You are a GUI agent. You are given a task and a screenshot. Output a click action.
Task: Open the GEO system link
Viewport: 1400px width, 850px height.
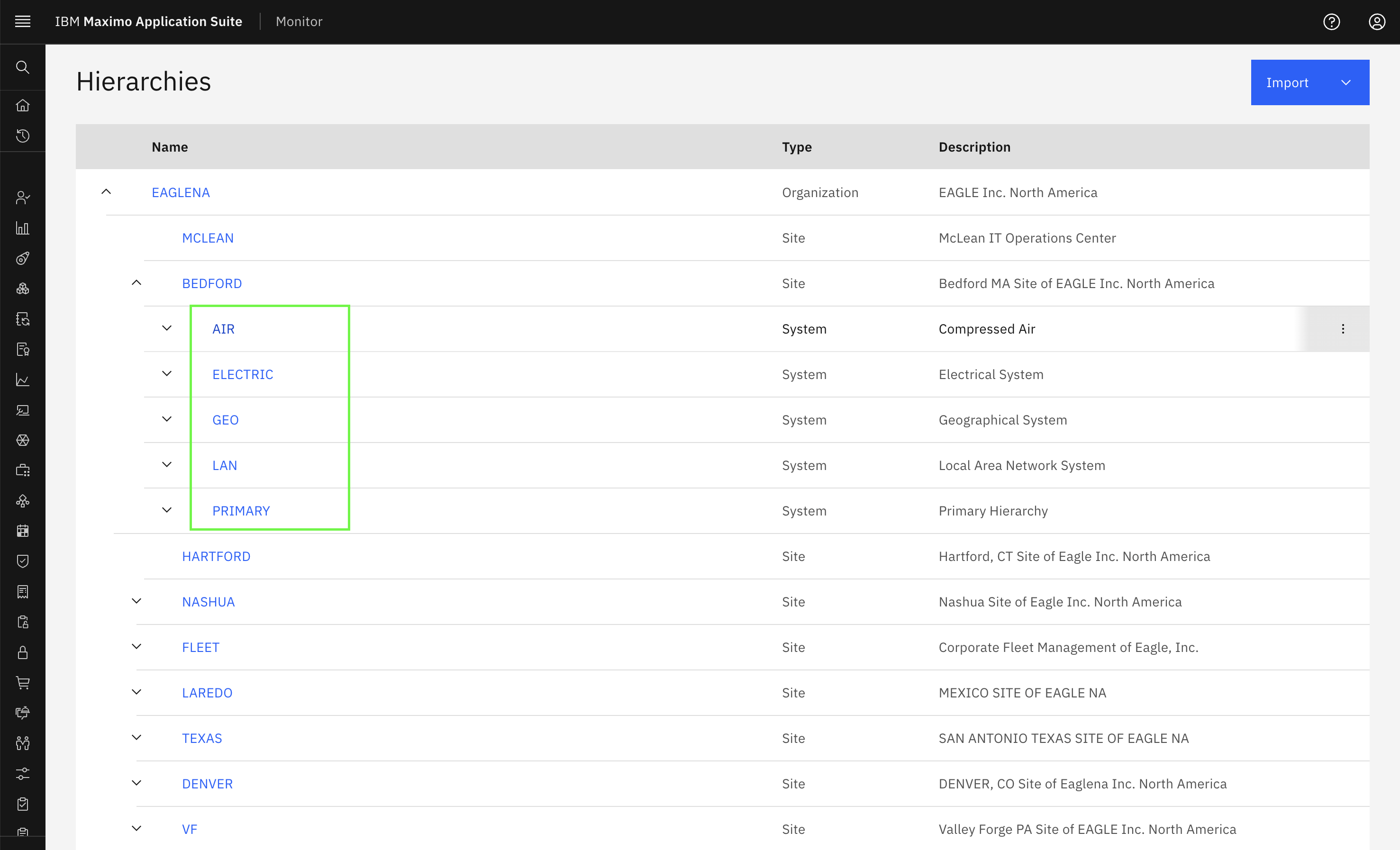pyautogui.click(x=226, y=420)
